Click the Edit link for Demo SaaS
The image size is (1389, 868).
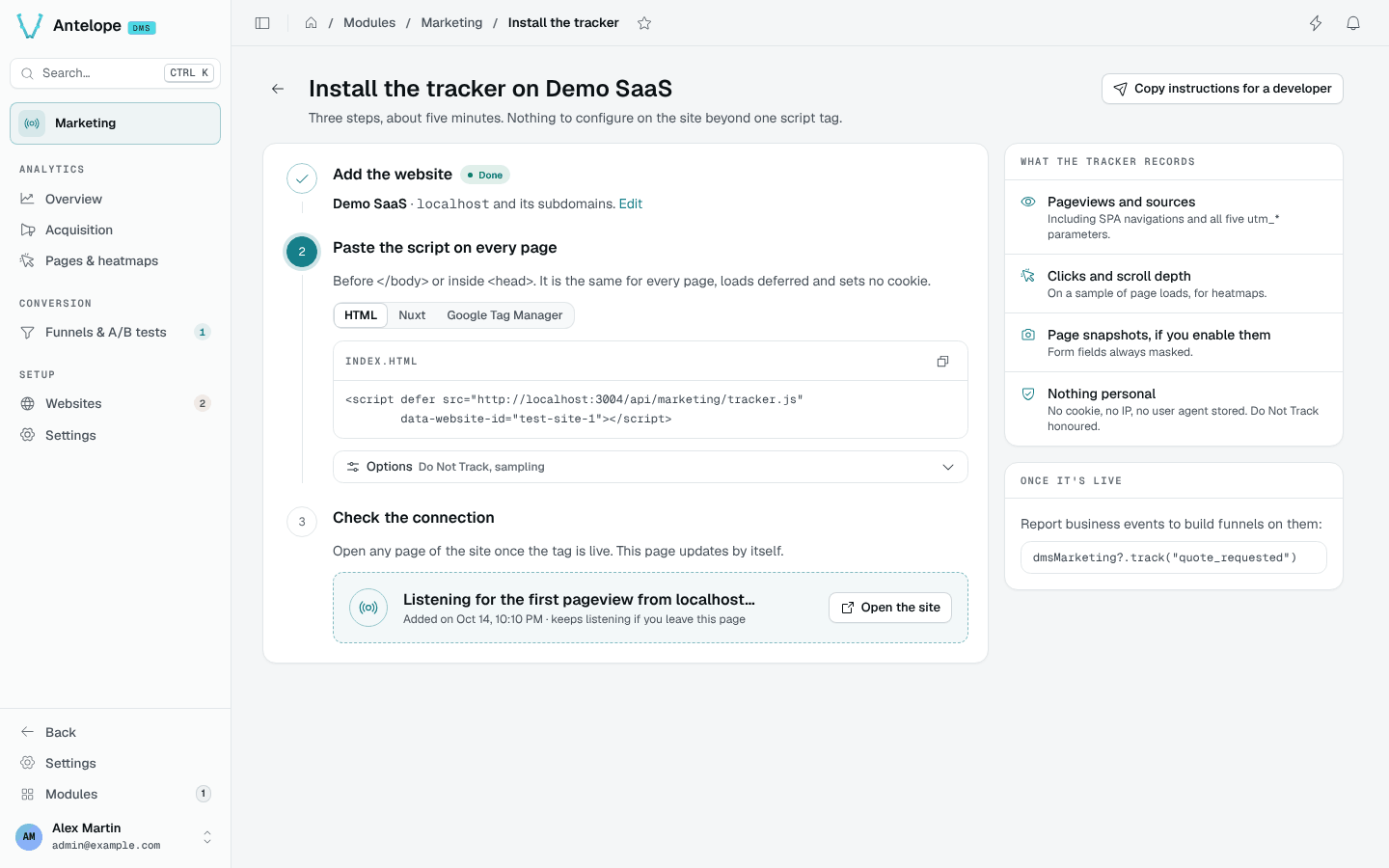(x=631, y=203)
